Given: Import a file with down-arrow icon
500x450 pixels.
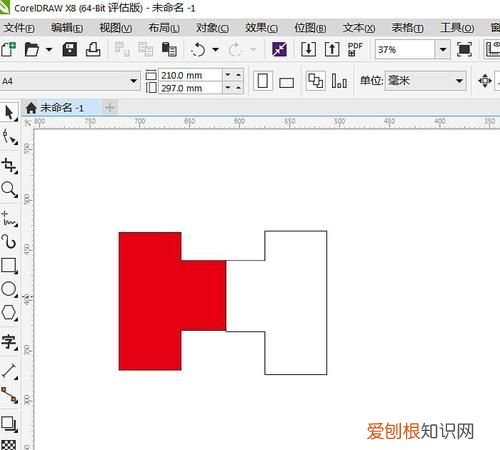Looking at the screenshot, I should [308, 49].
